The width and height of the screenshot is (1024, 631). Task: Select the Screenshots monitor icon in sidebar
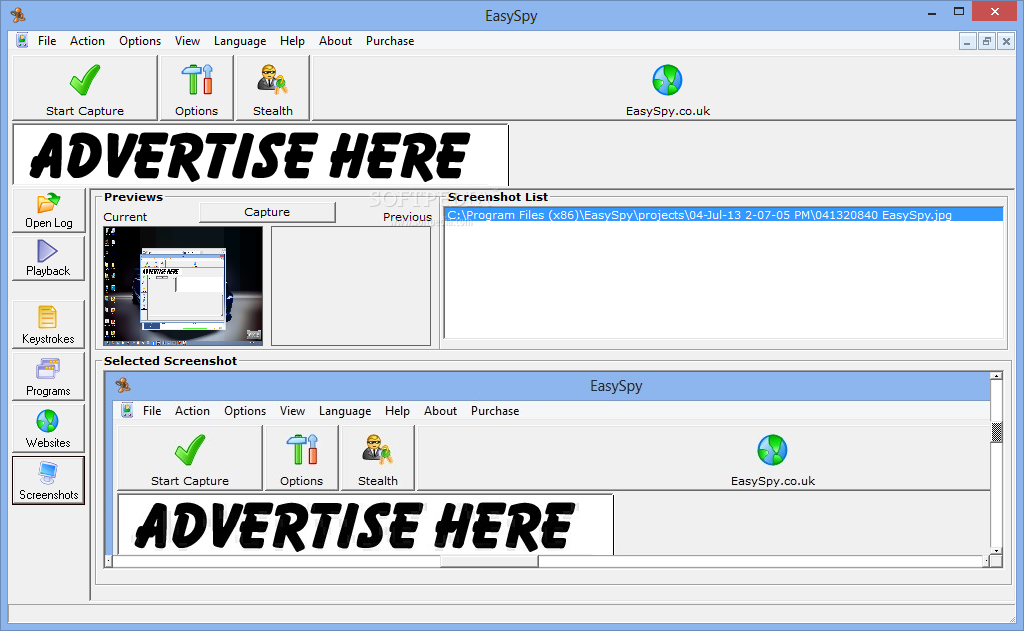coord(48,481)
